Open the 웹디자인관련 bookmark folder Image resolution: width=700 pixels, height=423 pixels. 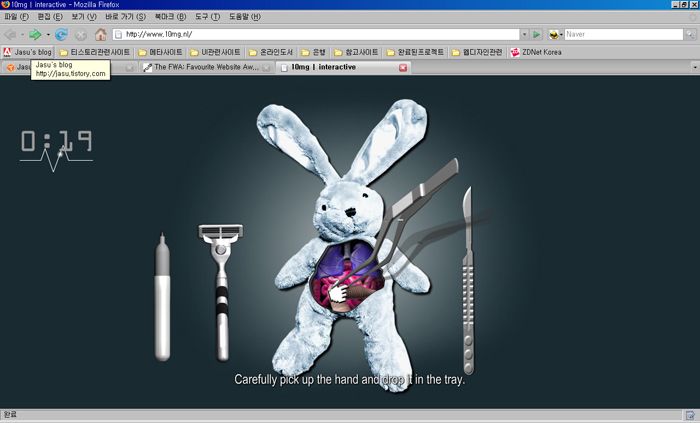tap(477, 52)
